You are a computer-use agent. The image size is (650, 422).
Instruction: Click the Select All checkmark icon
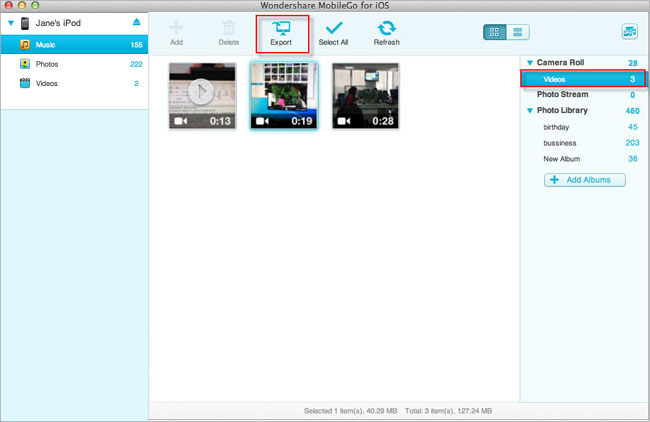coord(334,28)
